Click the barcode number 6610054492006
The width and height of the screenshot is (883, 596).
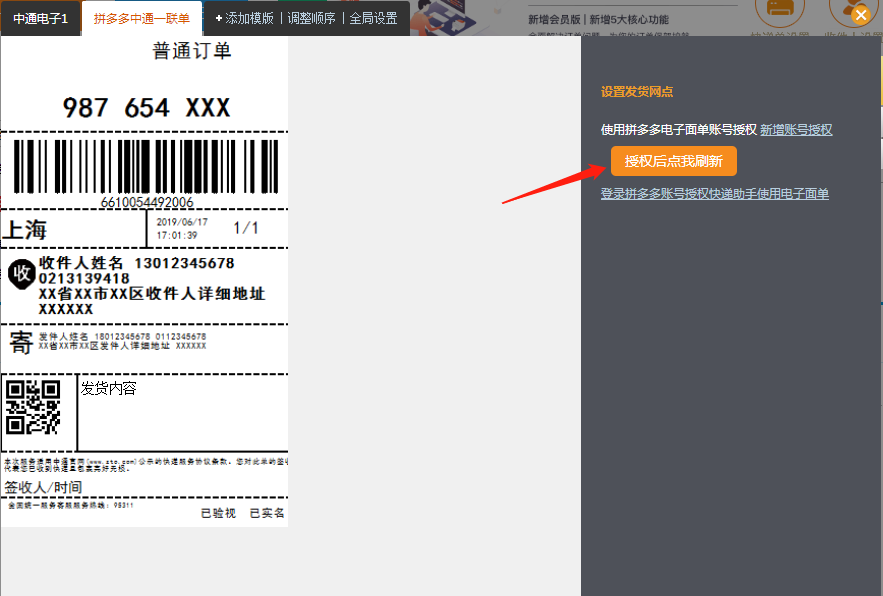(x=147, y=202)
